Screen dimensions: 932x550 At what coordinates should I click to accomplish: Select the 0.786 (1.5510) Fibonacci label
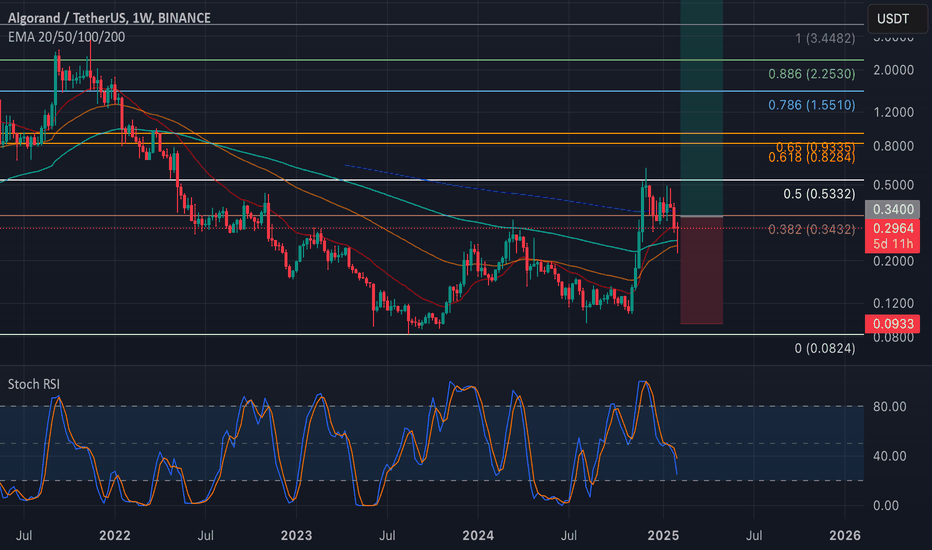[811, 105]
